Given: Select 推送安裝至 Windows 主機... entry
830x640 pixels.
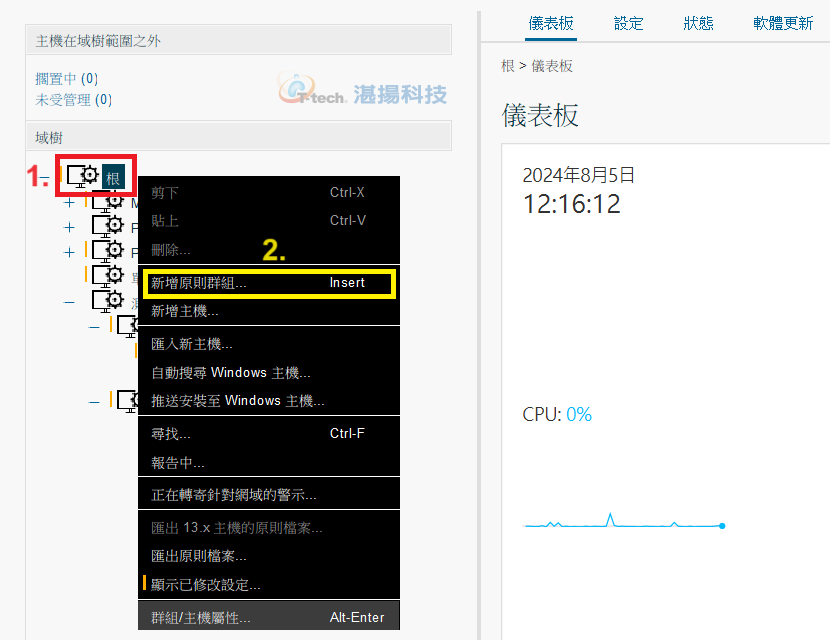Looking at the screenshot, I should (238, 400).
